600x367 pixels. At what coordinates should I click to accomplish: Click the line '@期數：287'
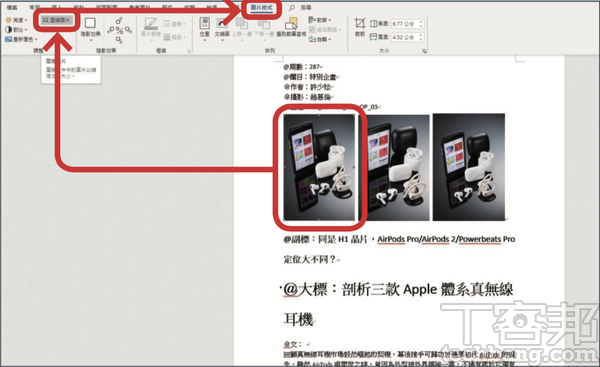pyautogui.click(x=302, y=67)
